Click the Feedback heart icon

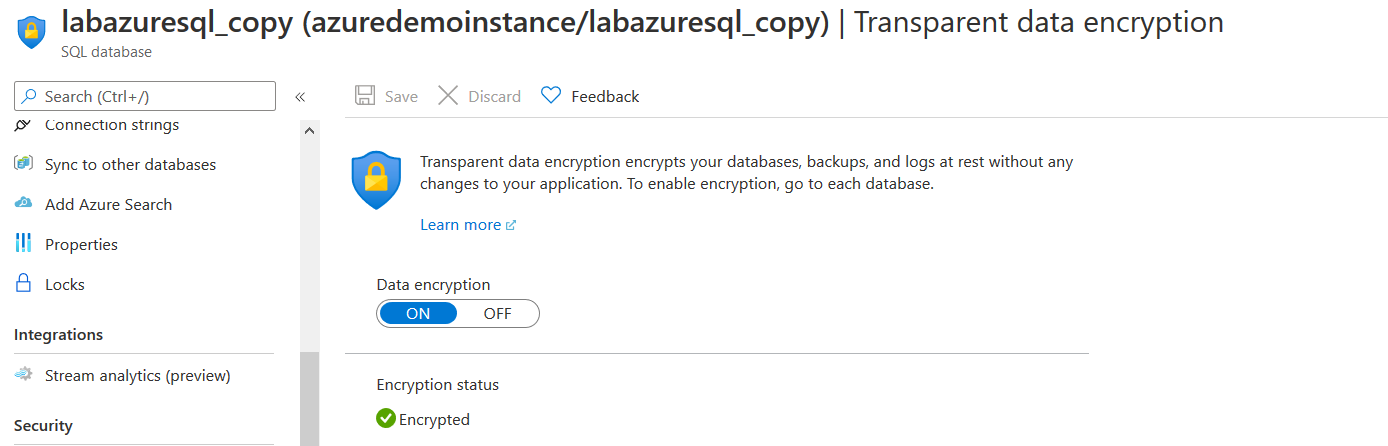[x=551, y=96]
